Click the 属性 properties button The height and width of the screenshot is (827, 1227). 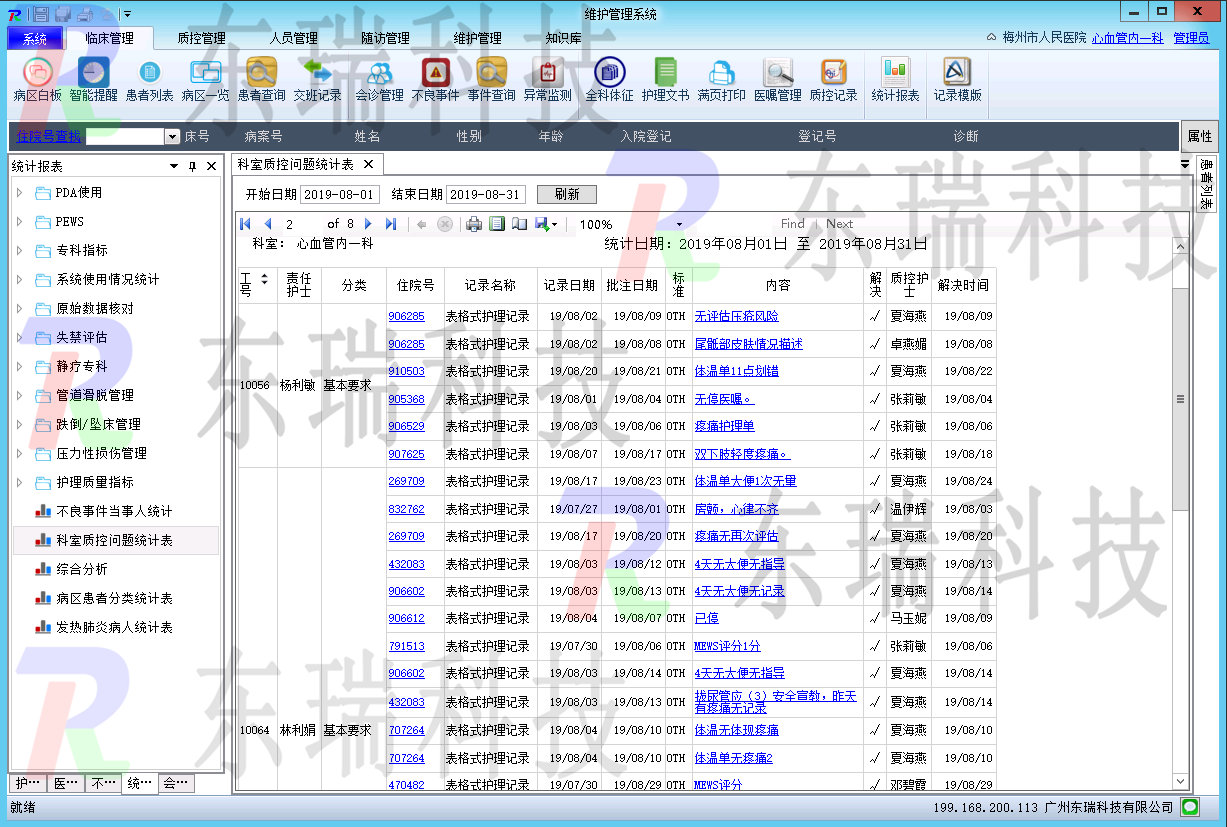click(1199, 136)
